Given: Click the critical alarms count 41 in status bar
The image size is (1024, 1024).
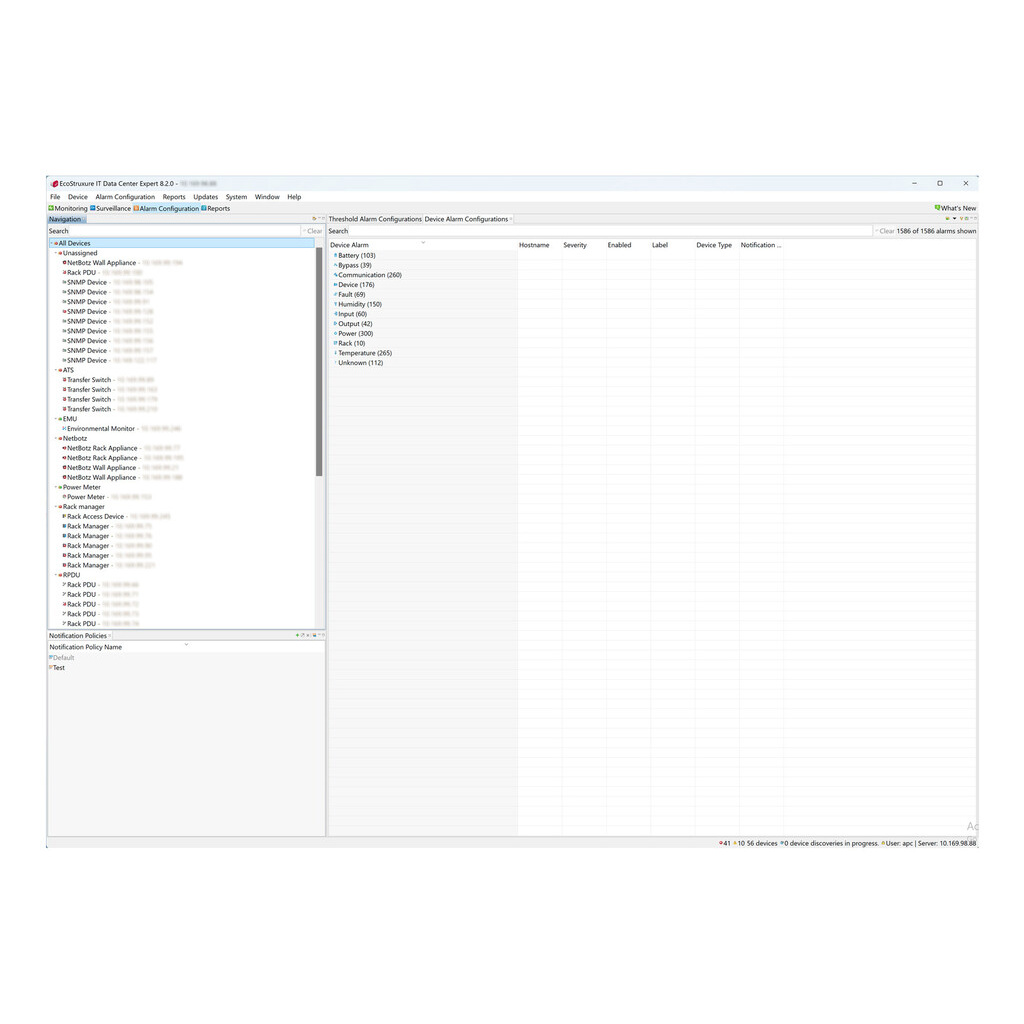Looking at the screenshot, I should [725, 843].
